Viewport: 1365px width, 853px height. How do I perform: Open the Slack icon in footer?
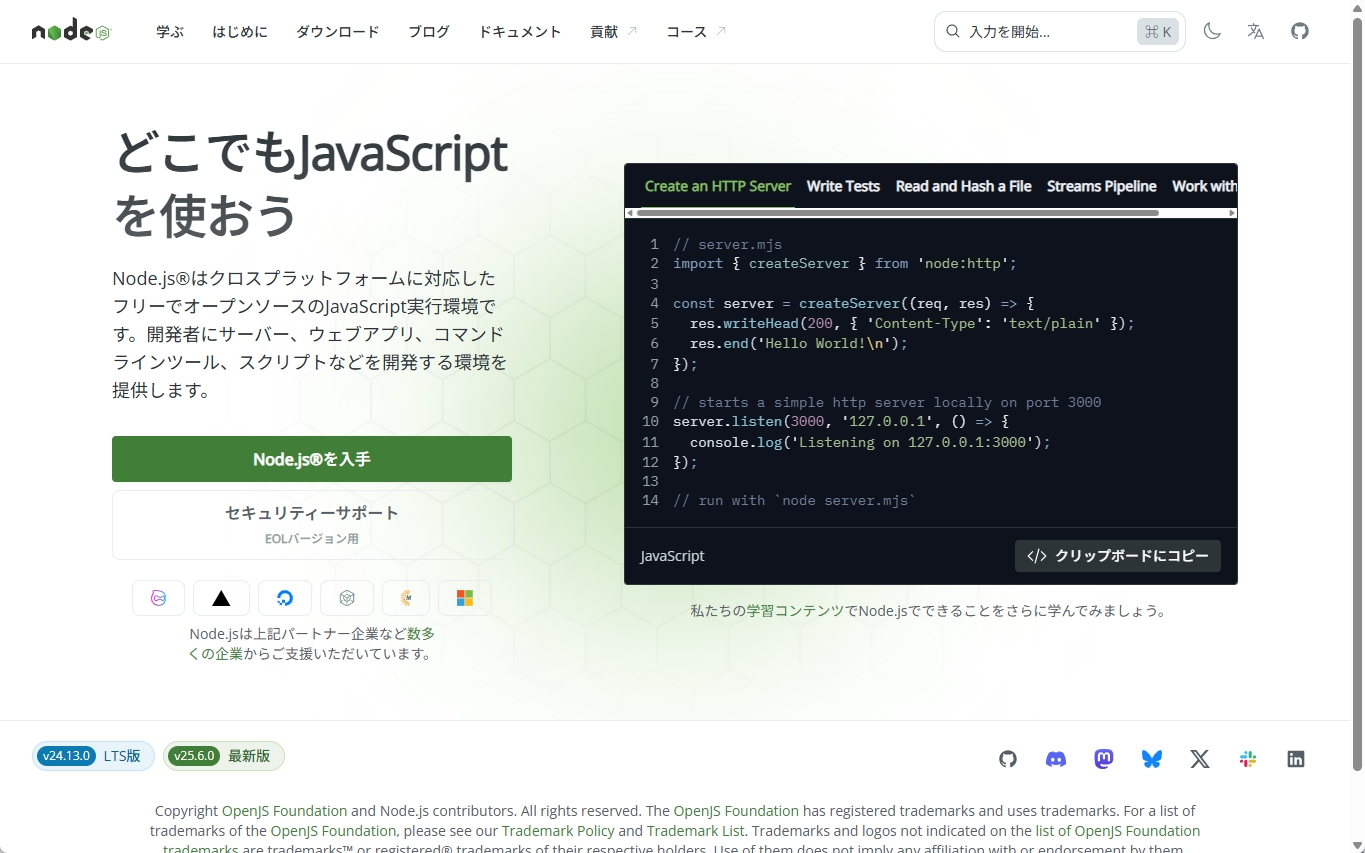point(1247,758)
